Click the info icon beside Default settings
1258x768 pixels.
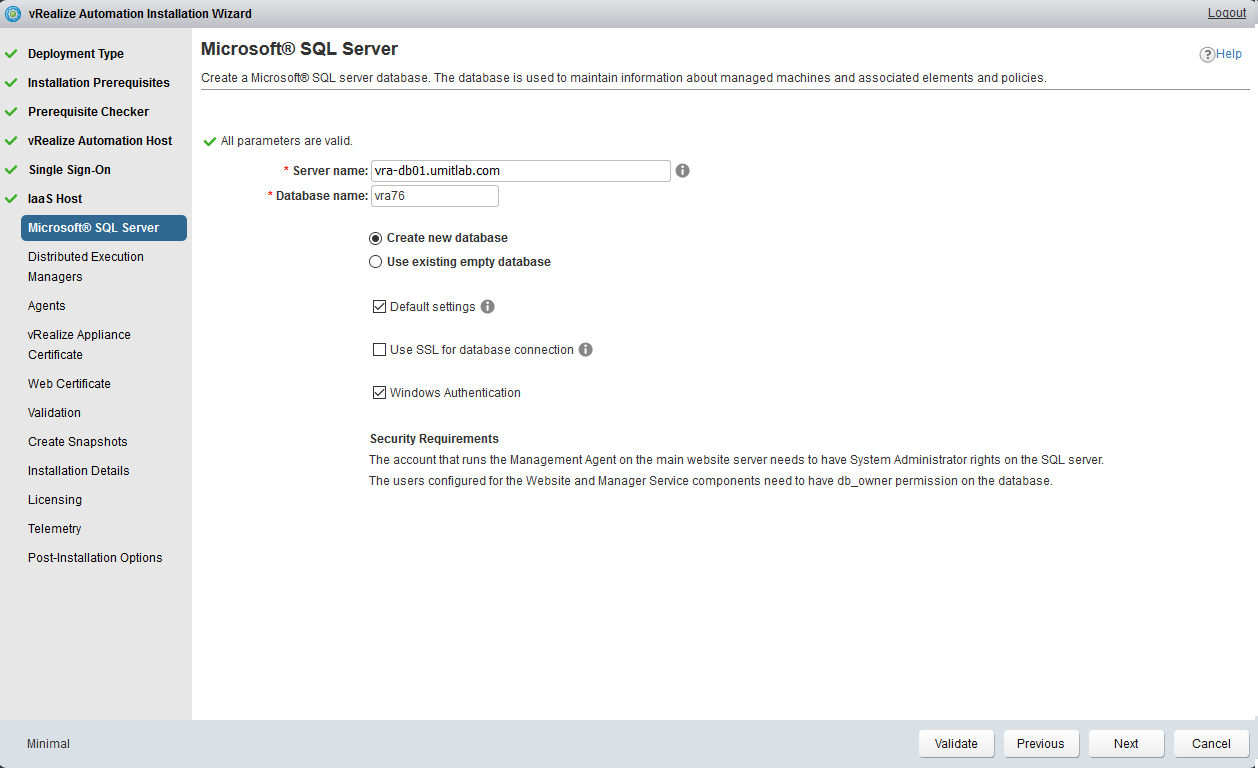pos(488,307)
